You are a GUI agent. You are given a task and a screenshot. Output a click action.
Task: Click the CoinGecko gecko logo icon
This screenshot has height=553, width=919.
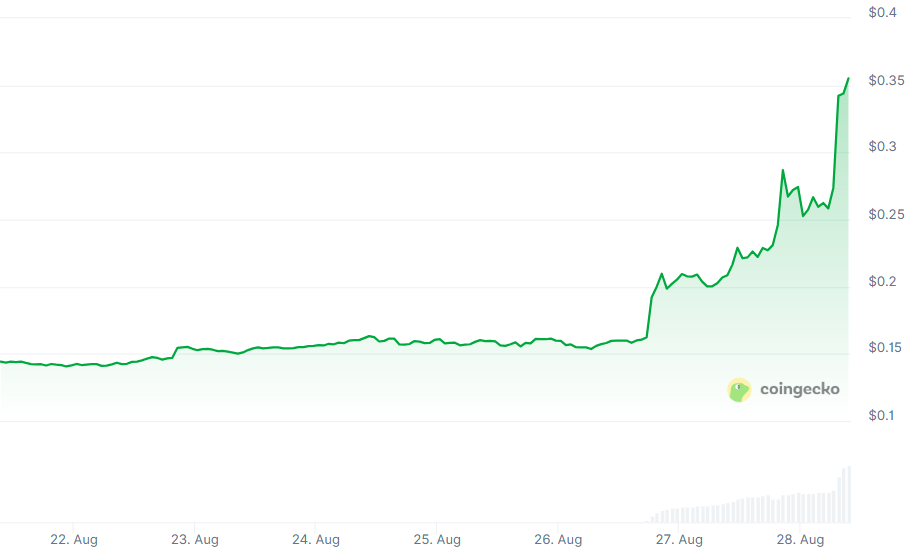pos(739,390)
